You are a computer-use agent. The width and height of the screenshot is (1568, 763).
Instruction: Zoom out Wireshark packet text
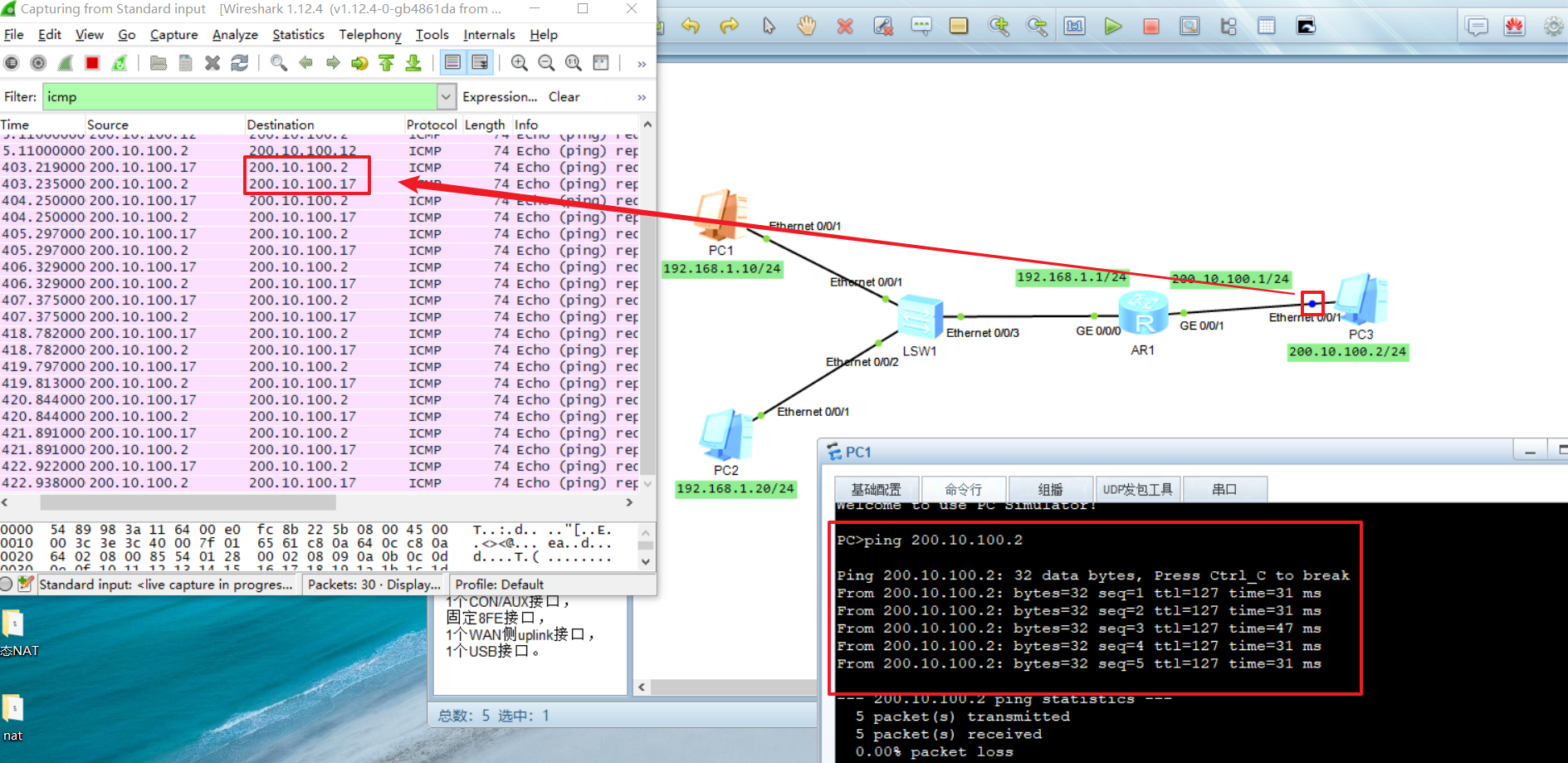pyautogui.click(x=546, y=63)
